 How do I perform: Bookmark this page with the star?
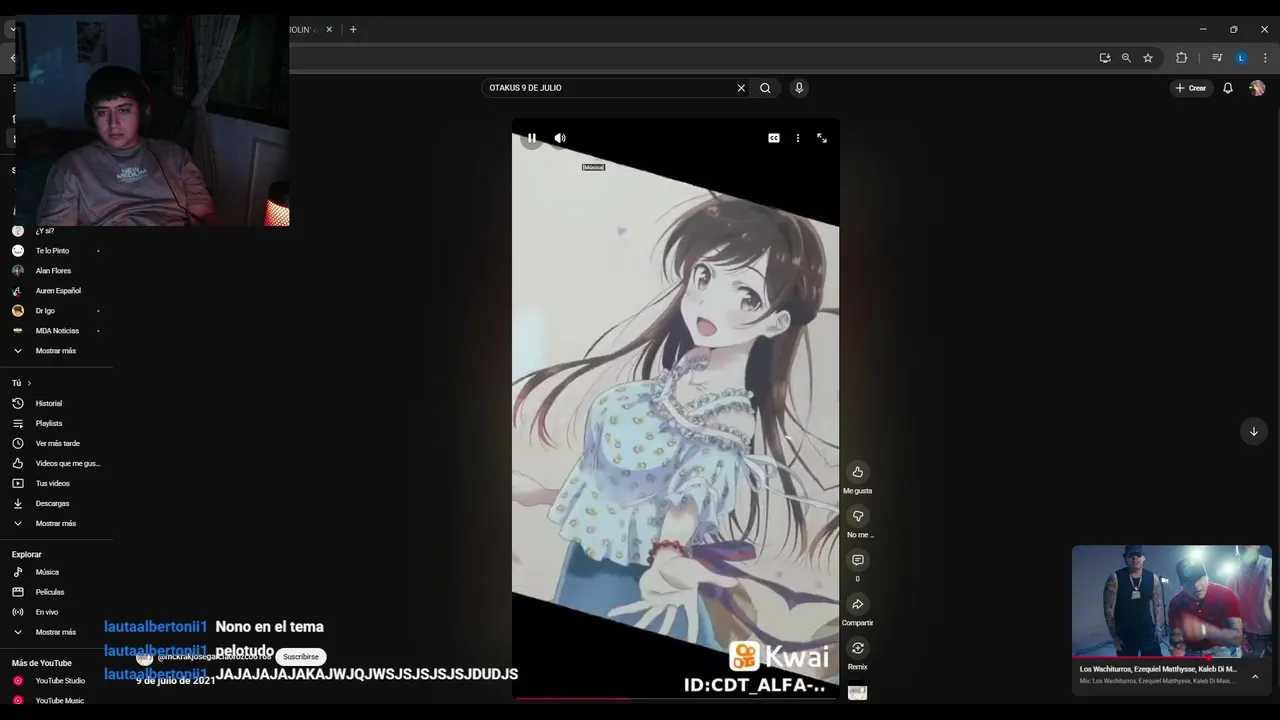[x=1148, y=58]
